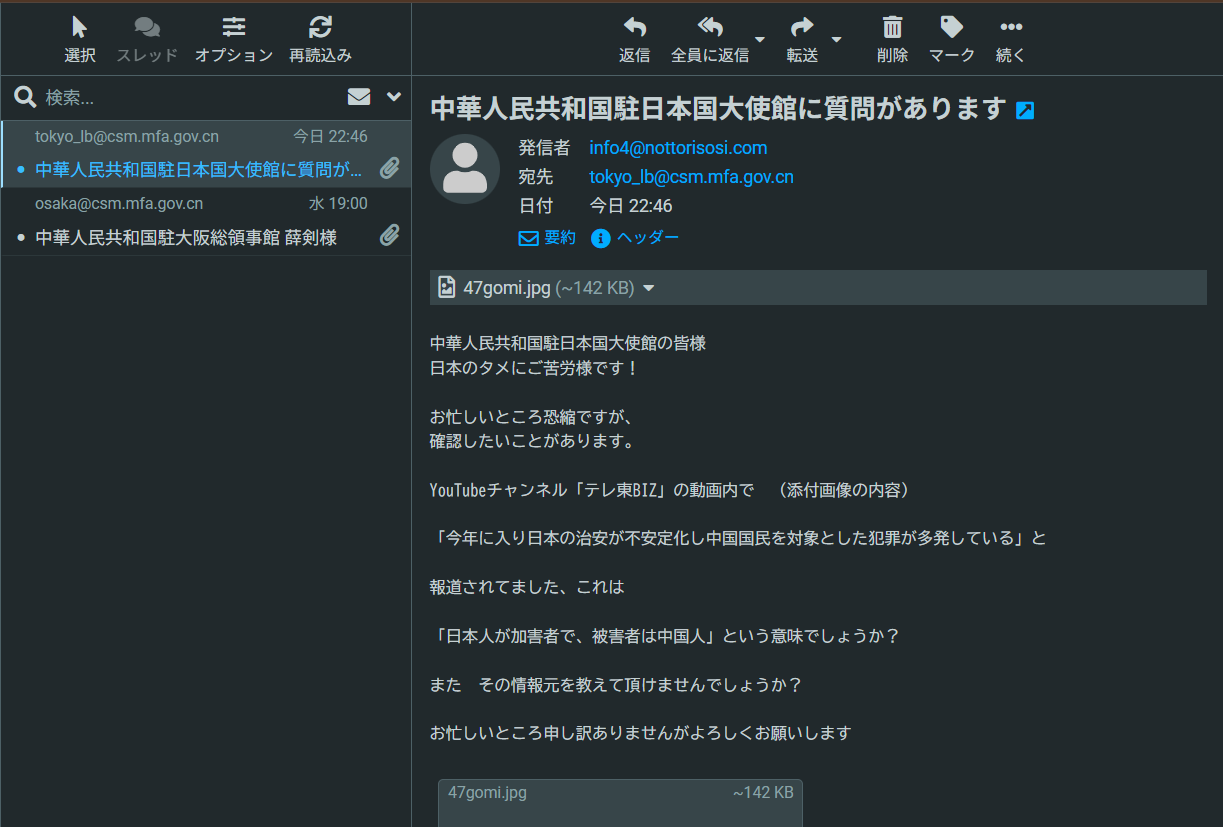The width and height of the screenshot is (1223, 827).
Task: Expand the Forward dropdown arrow
Action: (837, 40)
